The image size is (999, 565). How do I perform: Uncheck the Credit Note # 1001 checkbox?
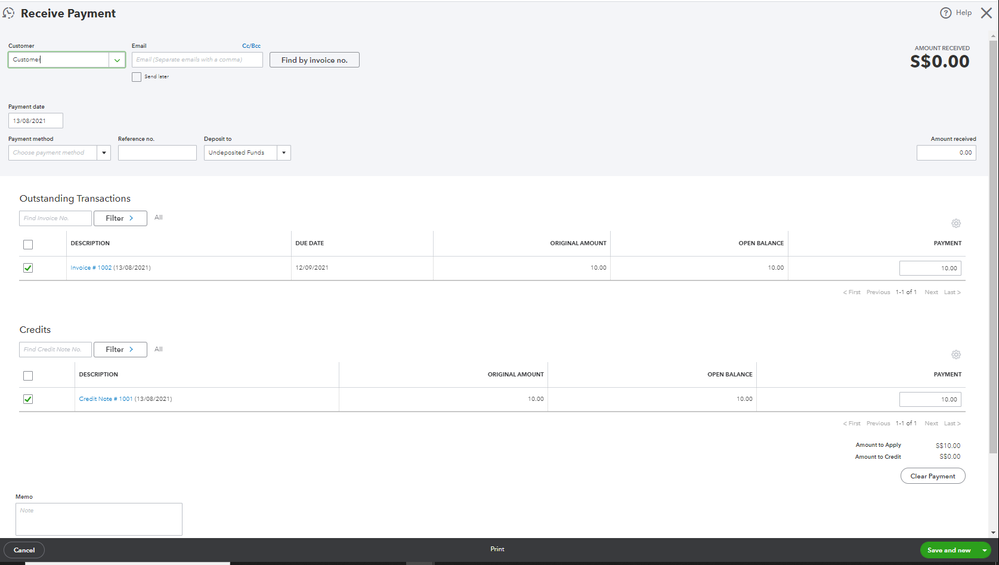pyautogui.click(x=28, y=399)
